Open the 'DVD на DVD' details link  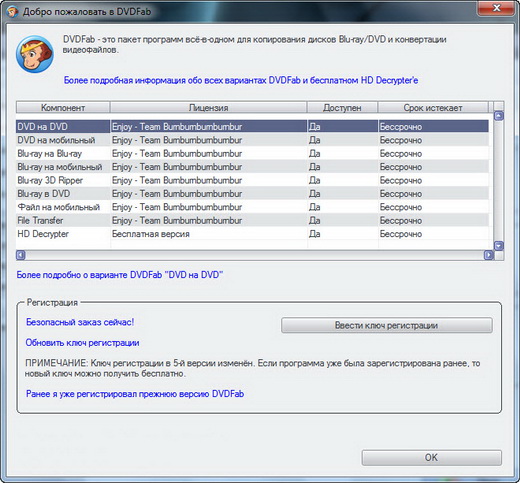tap(120, 275)
